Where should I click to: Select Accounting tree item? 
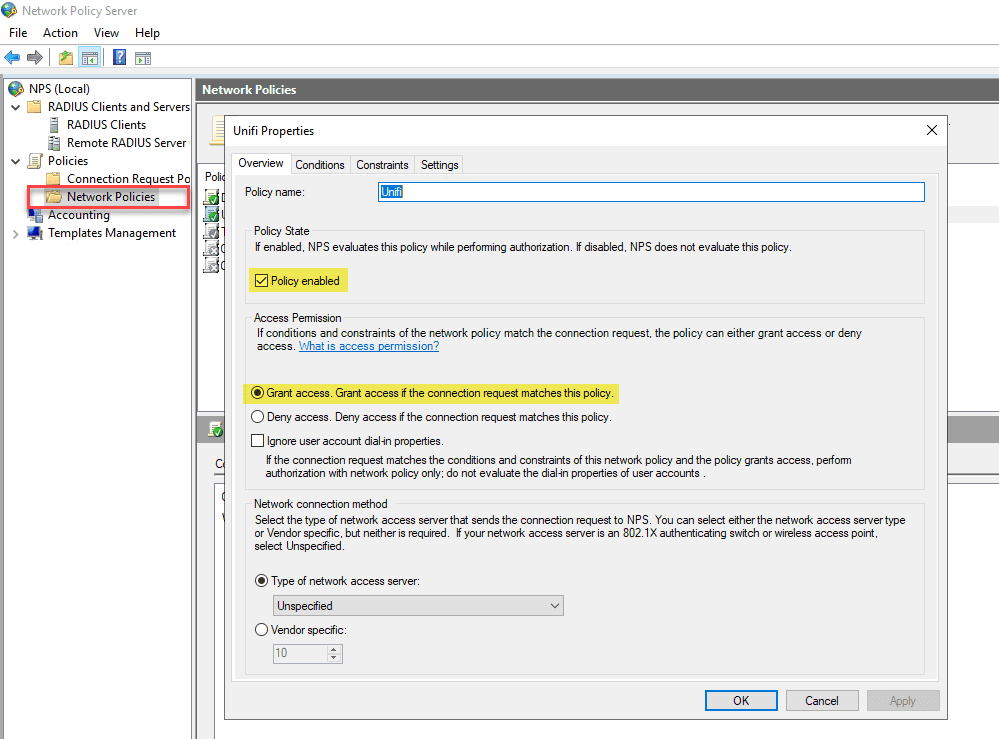click(x=79, y=215)
